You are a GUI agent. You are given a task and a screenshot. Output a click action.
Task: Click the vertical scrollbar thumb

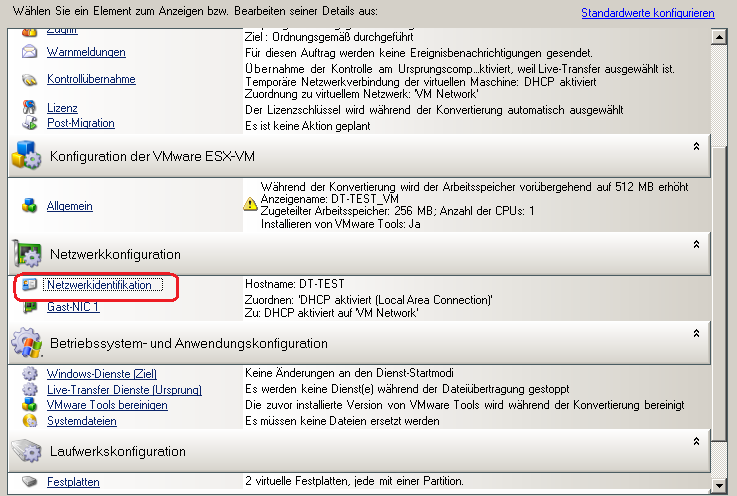(x=719, y=294)
